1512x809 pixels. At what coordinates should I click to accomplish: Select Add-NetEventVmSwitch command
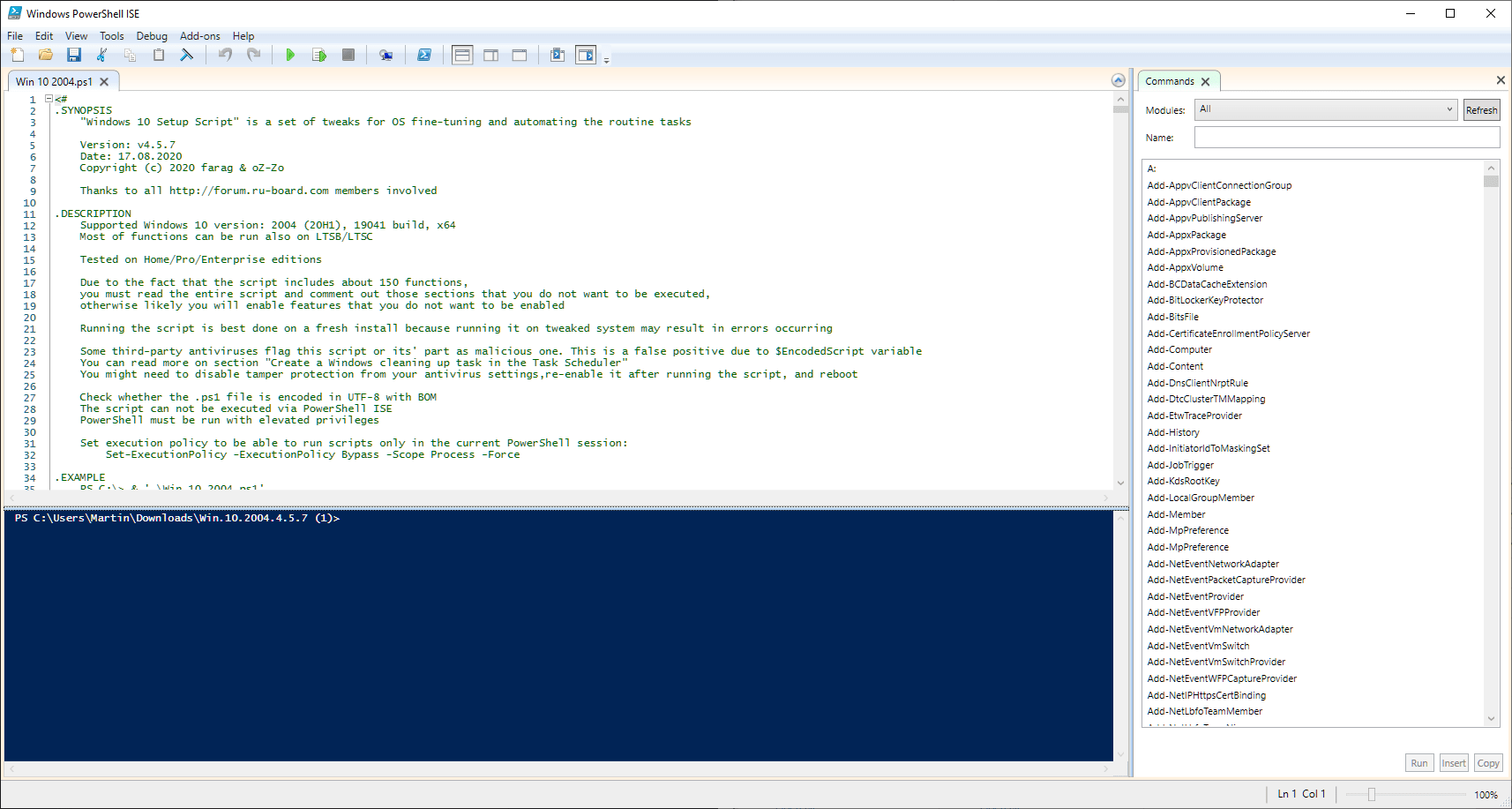coord(1198,646)
